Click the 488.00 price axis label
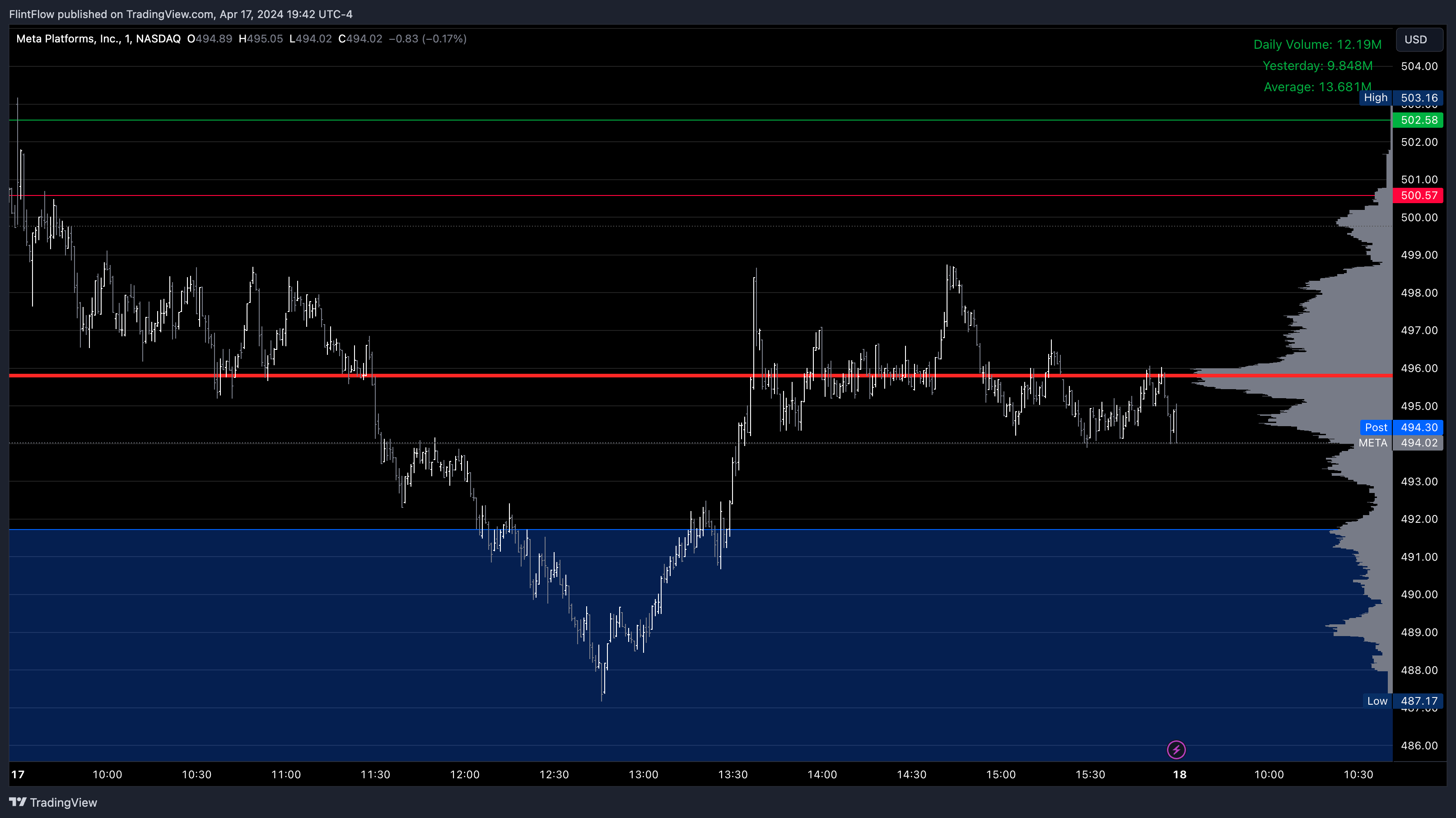 coord(1419,670)
